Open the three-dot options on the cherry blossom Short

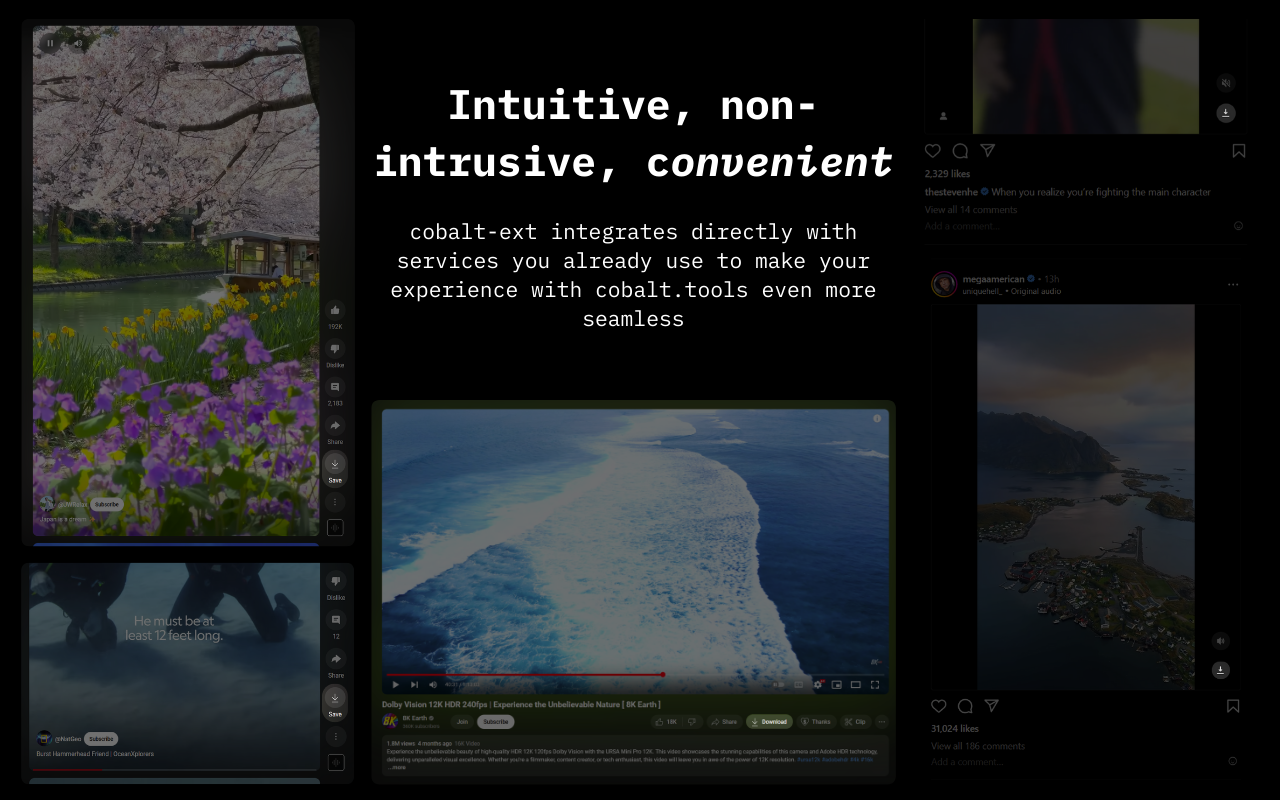click(x=335, y=501)
